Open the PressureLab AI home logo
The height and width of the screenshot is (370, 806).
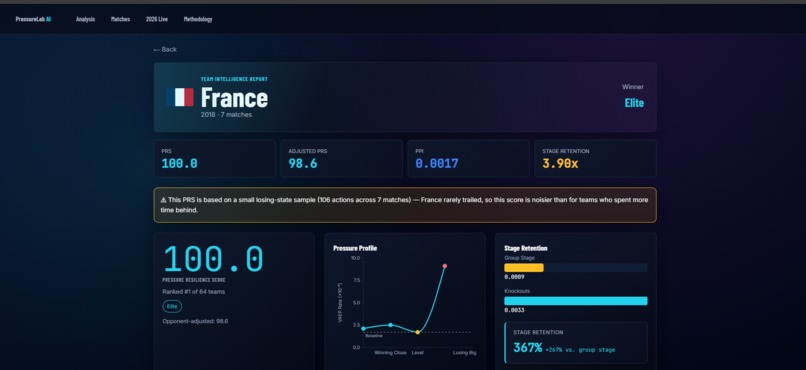(33, 19)
